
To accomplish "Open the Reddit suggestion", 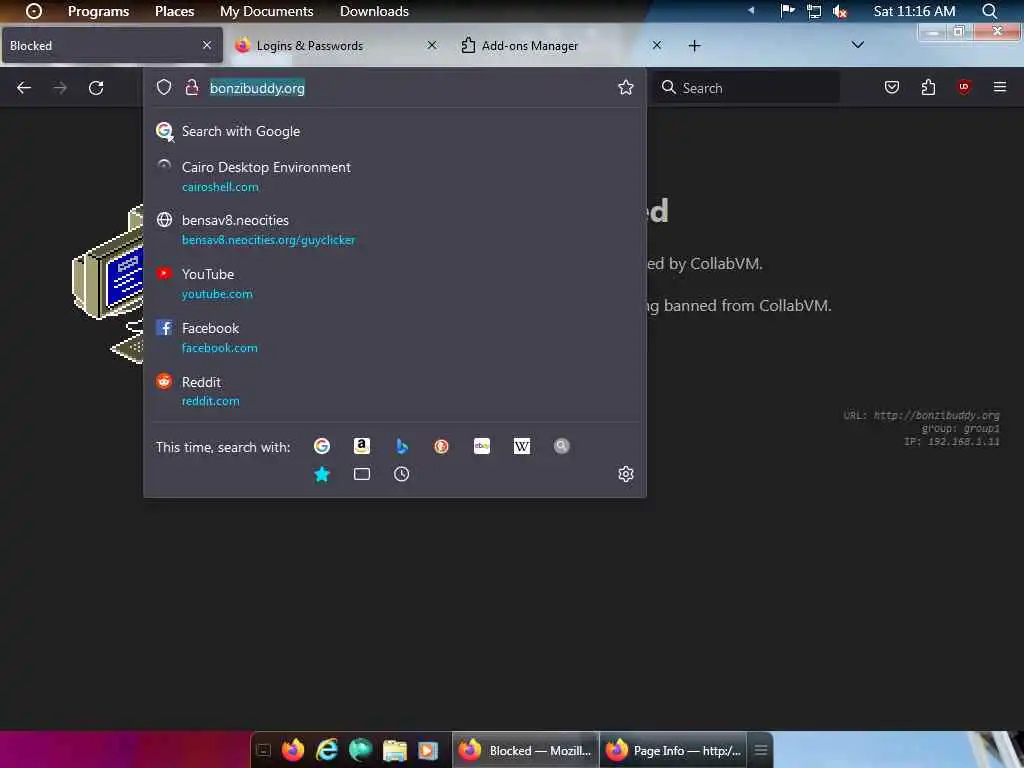I will [x=394, y=391].
